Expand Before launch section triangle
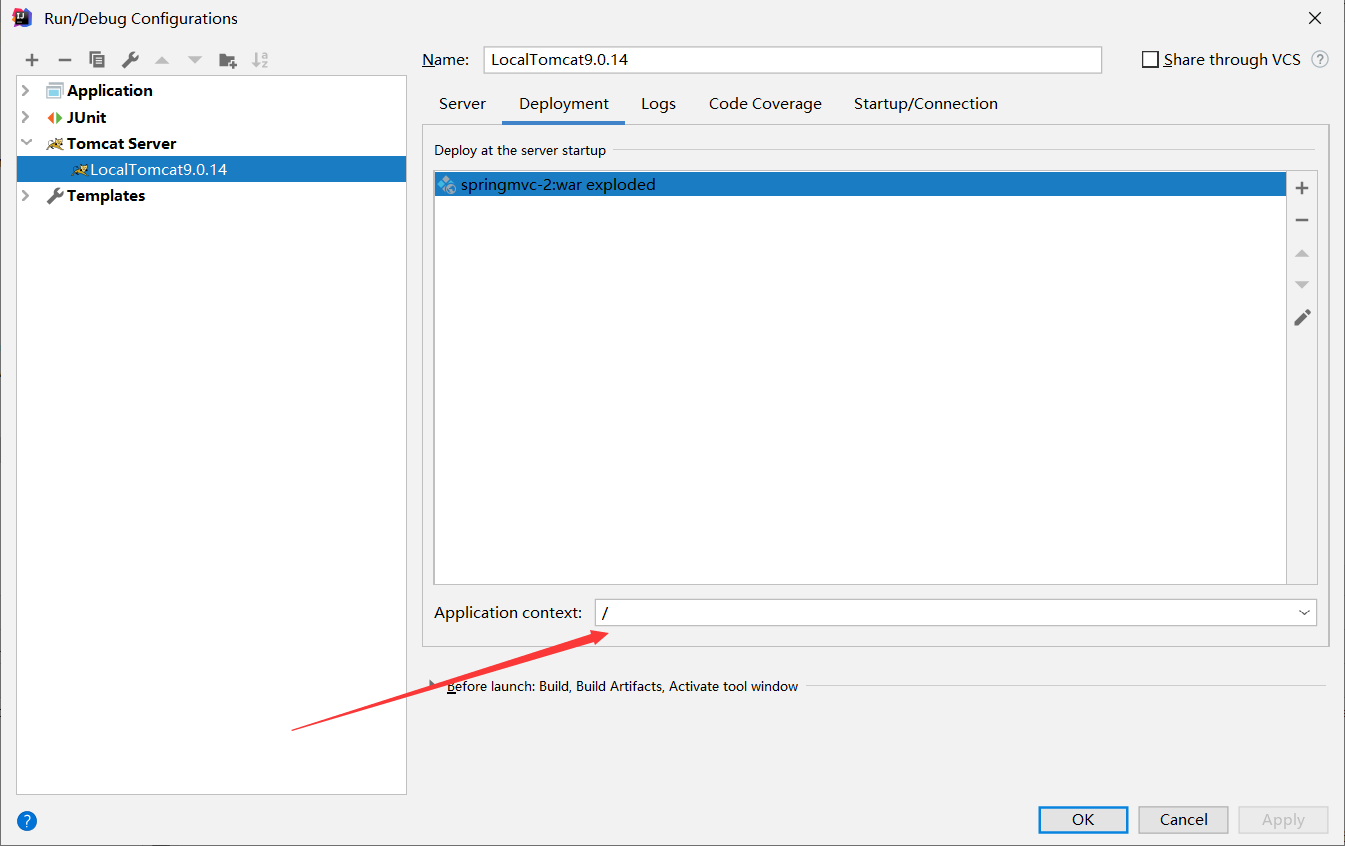 433,686
